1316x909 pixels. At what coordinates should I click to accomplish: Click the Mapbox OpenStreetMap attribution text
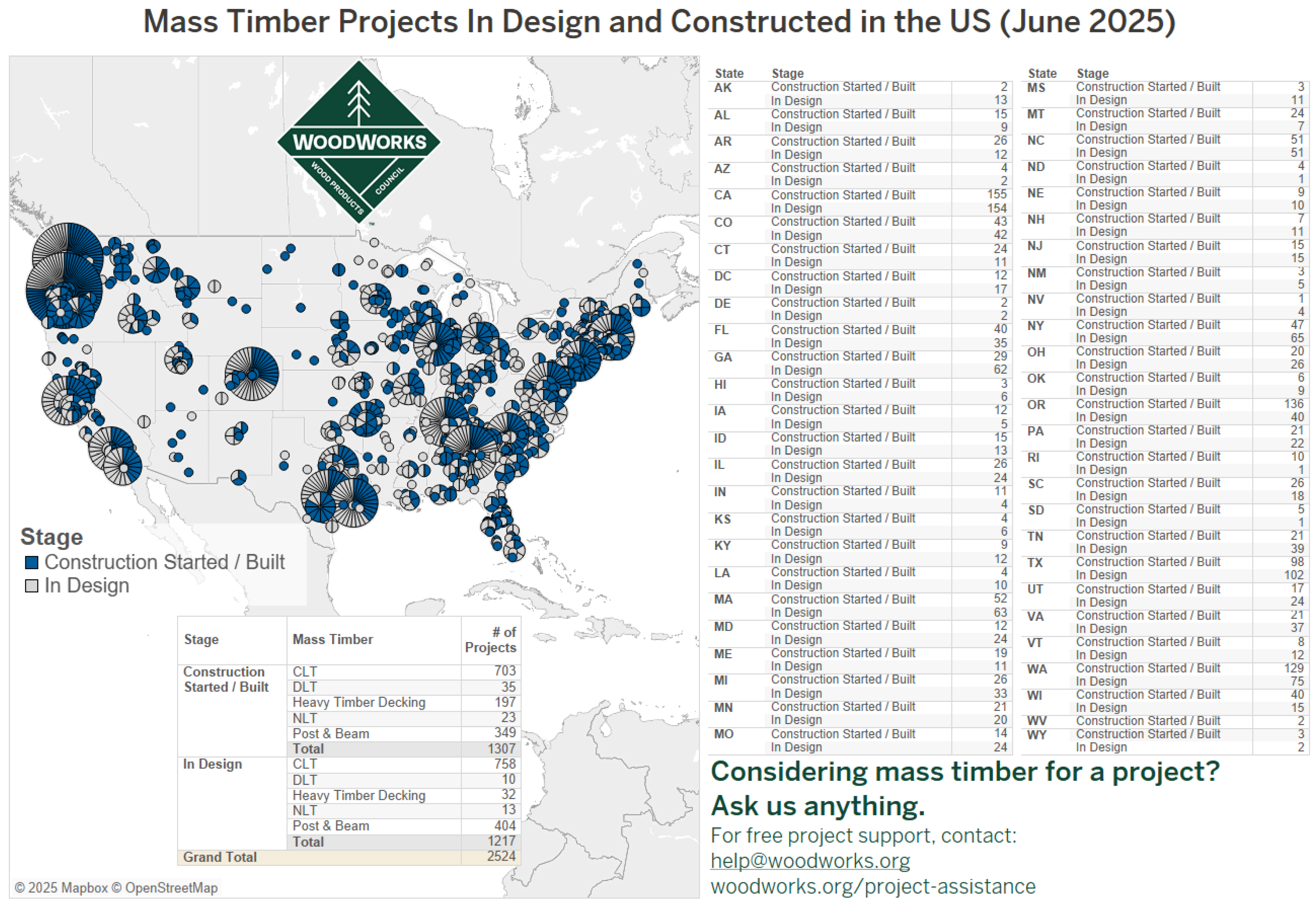click(116, 888)
